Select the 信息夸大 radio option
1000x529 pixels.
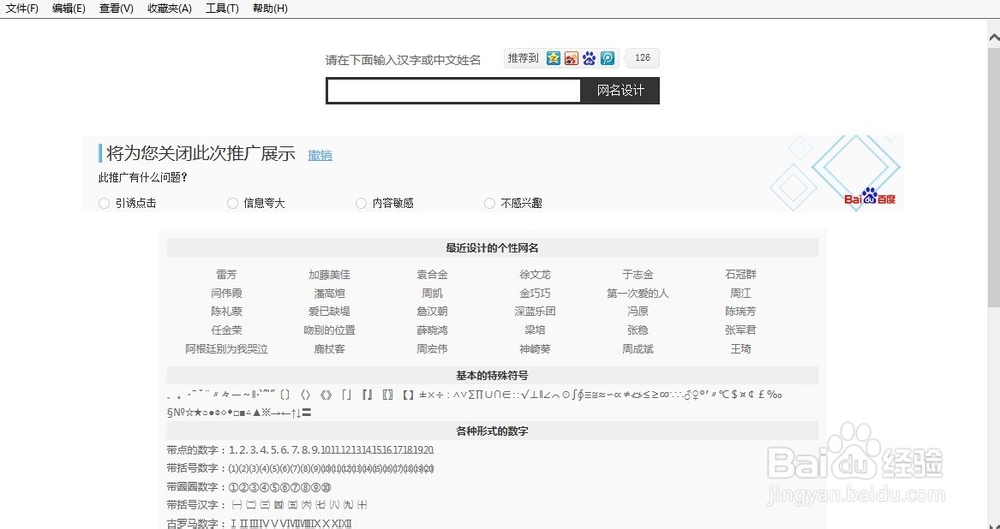click(x=232, y=204)
